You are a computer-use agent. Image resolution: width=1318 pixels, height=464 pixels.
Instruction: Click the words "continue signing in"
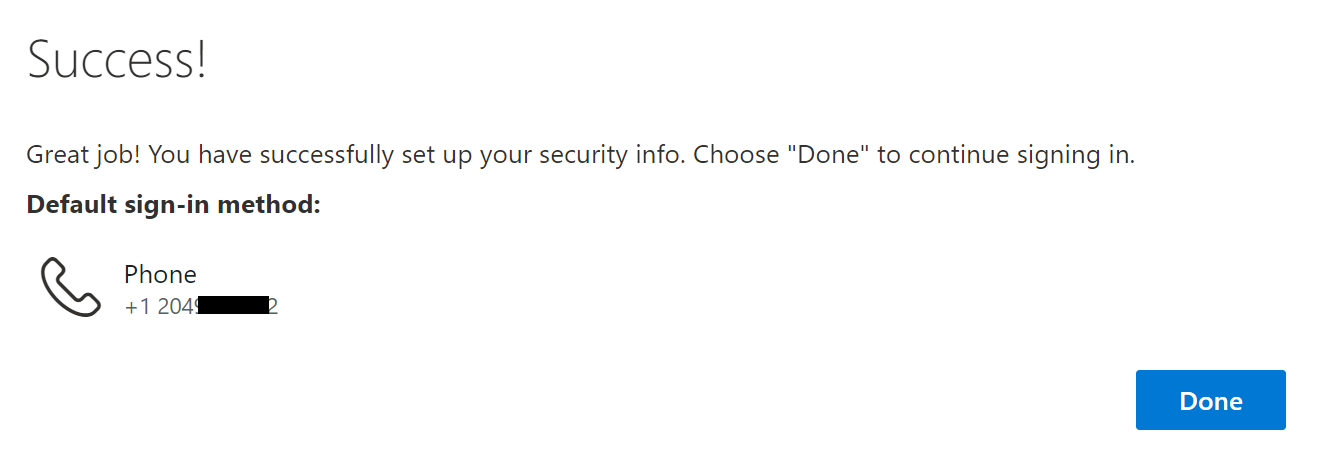pos(1018,155)
